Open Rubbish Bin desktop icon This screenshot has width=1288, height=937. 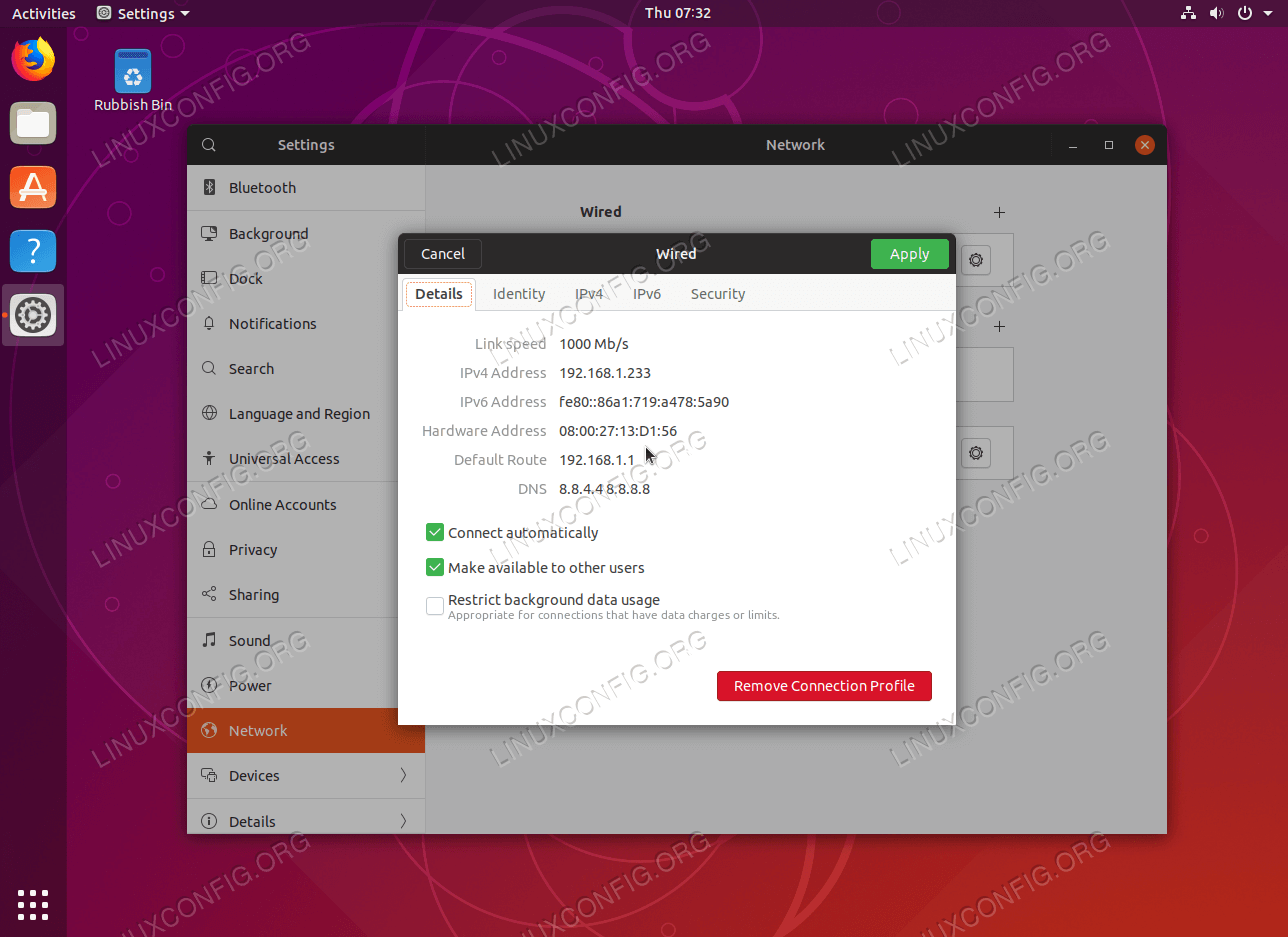tap(133, 80)
